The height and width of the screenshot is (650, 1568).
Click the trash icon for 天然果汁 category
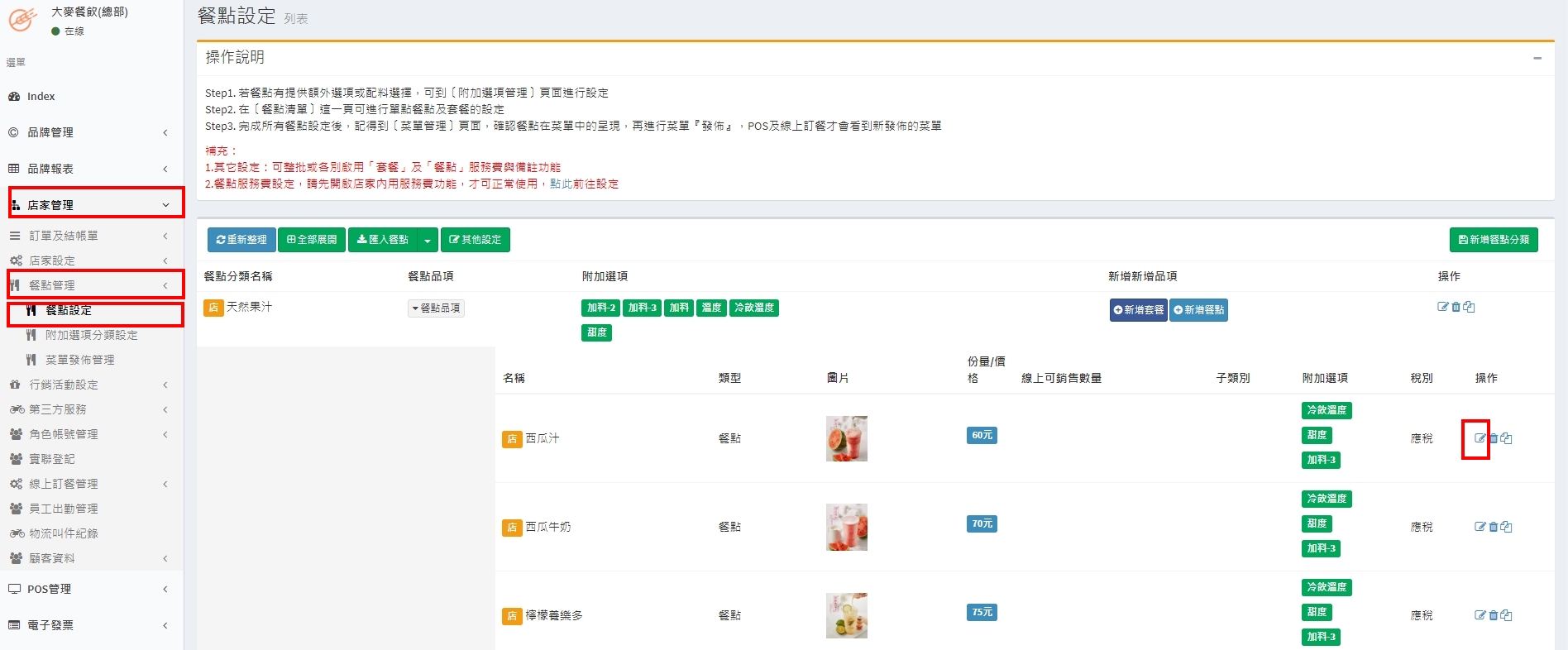coord(1456,307)
